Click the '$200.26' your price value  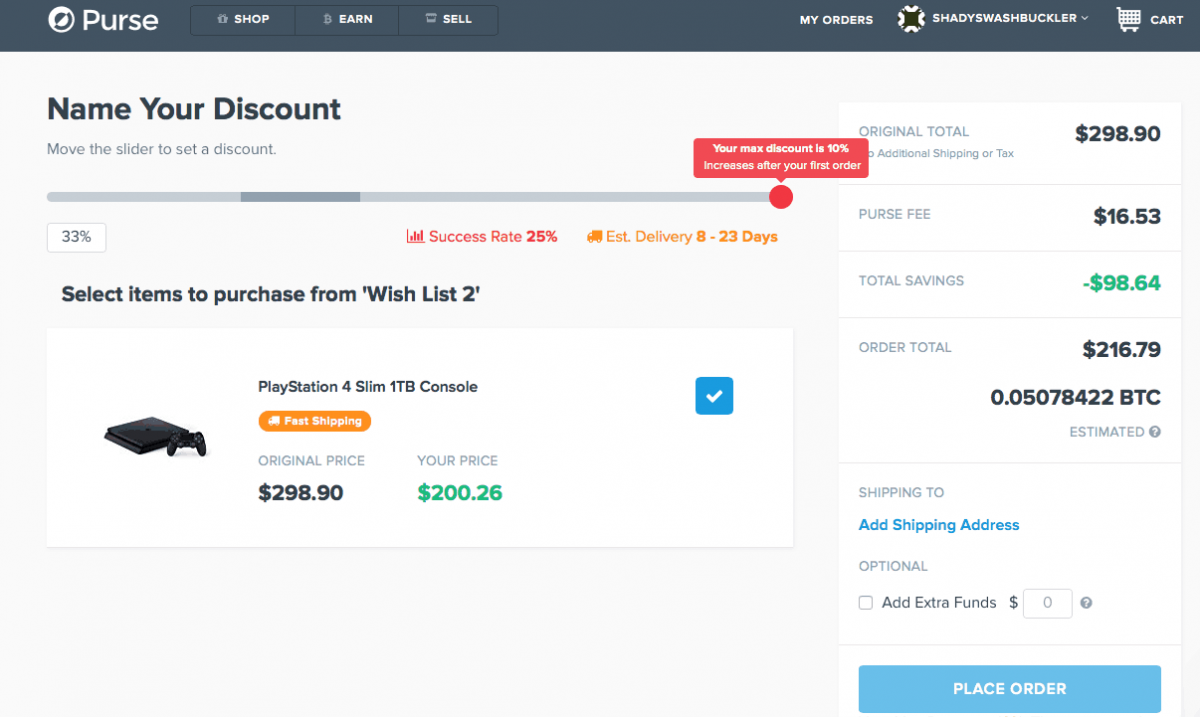(x=460, y=492)
